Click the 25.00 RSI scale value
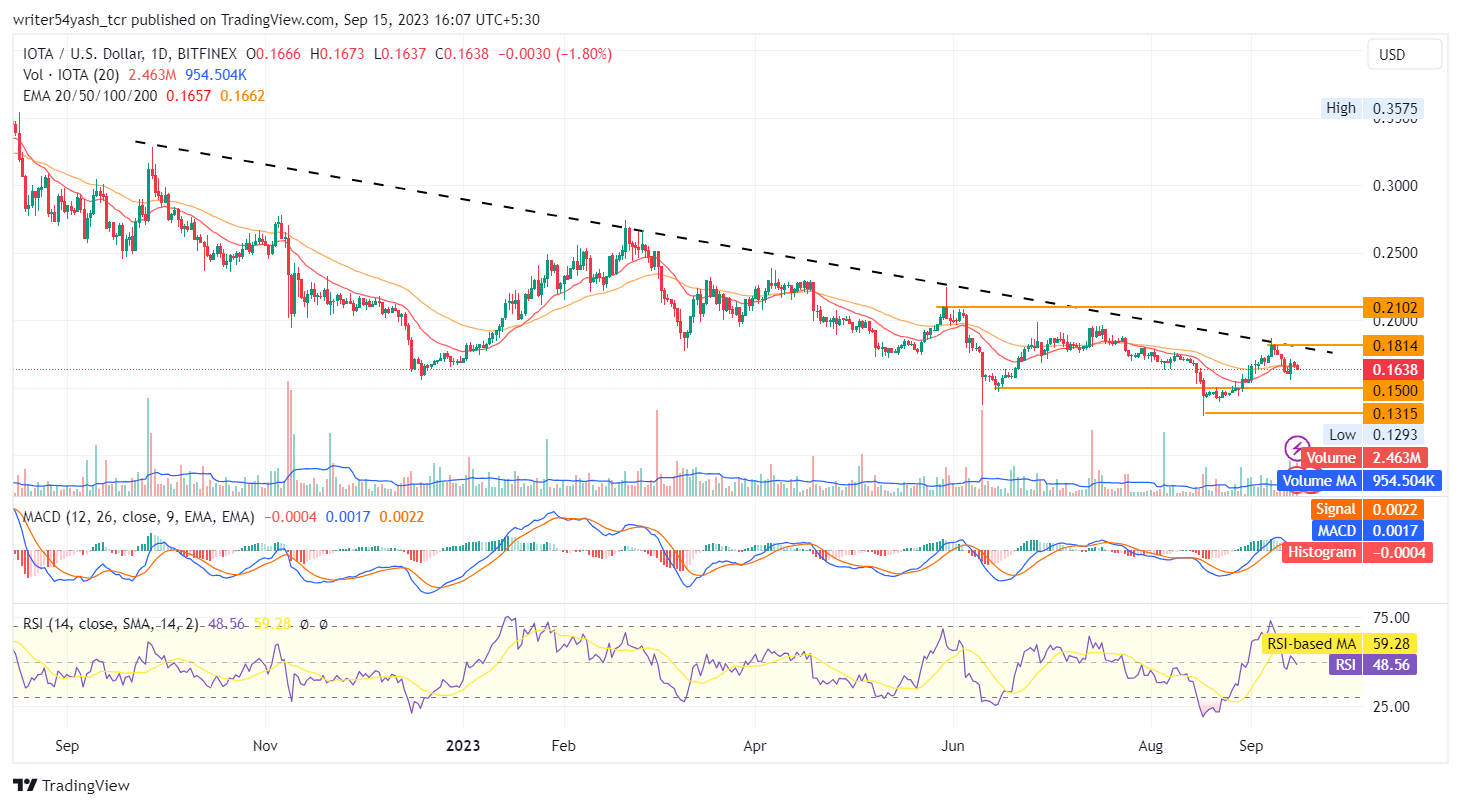 coord(1392,706)
